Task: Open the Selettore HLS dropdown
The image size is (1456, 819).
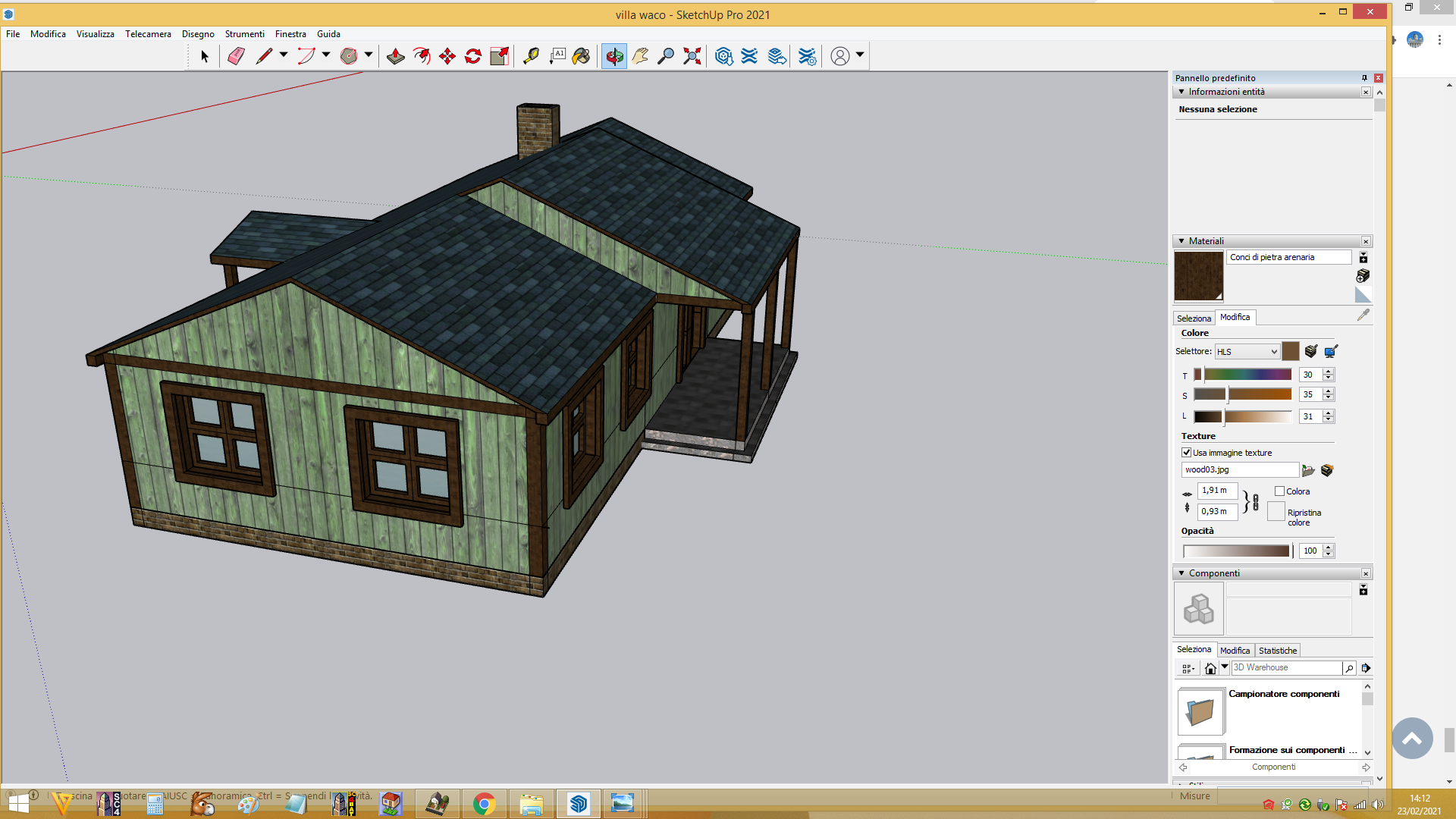Action: [x=1247, y=352]
